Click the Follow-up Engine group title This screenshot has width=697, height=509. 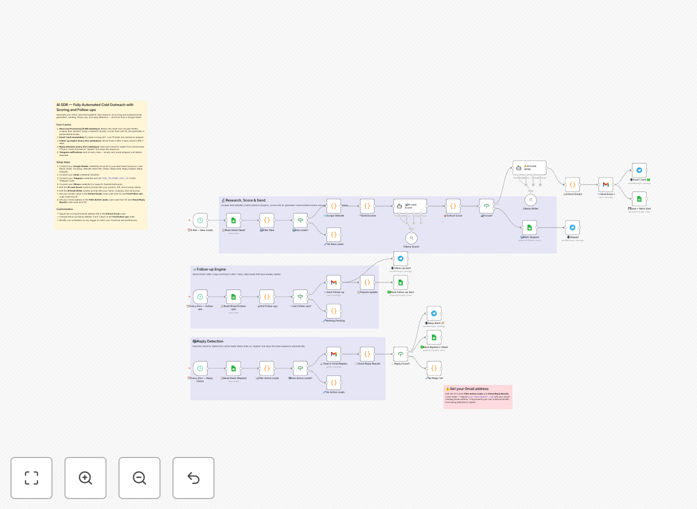coord(210,269)
